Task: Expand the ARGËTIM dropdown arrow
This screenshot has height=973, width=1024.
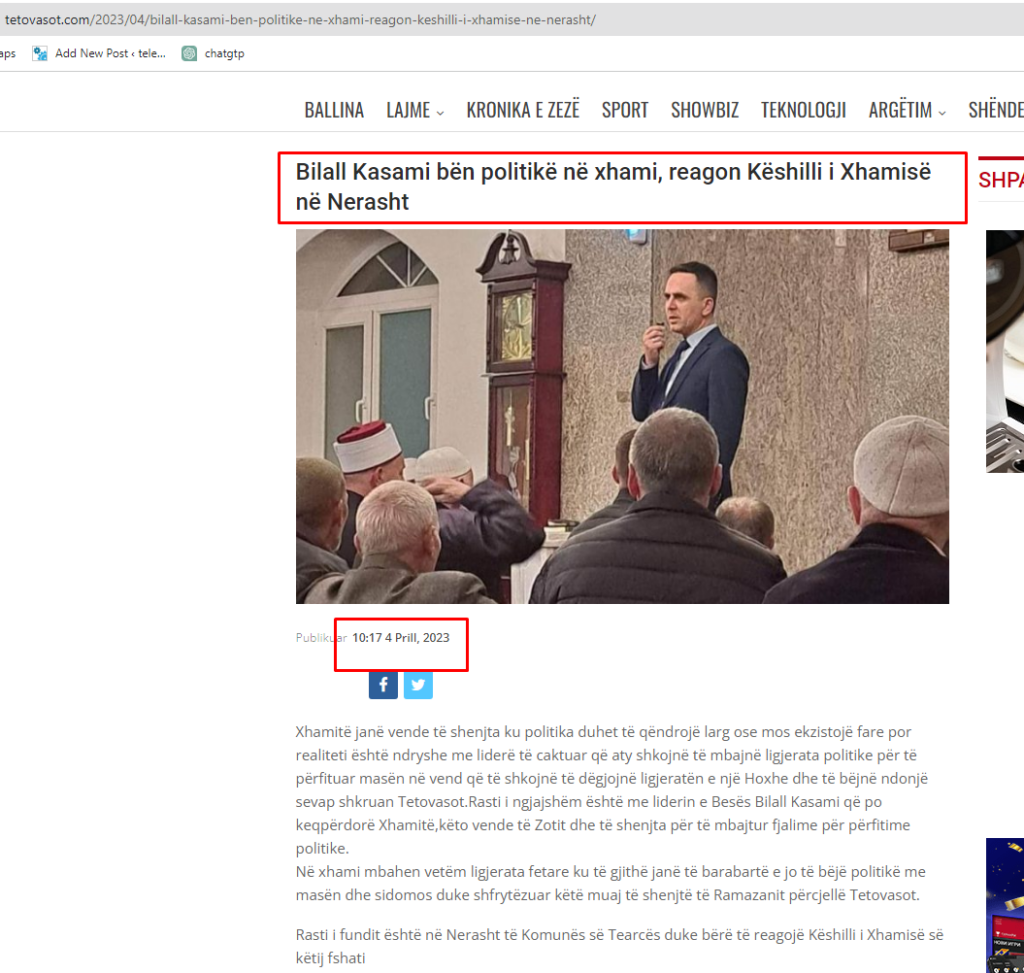Action: click(x=942, y=113)
